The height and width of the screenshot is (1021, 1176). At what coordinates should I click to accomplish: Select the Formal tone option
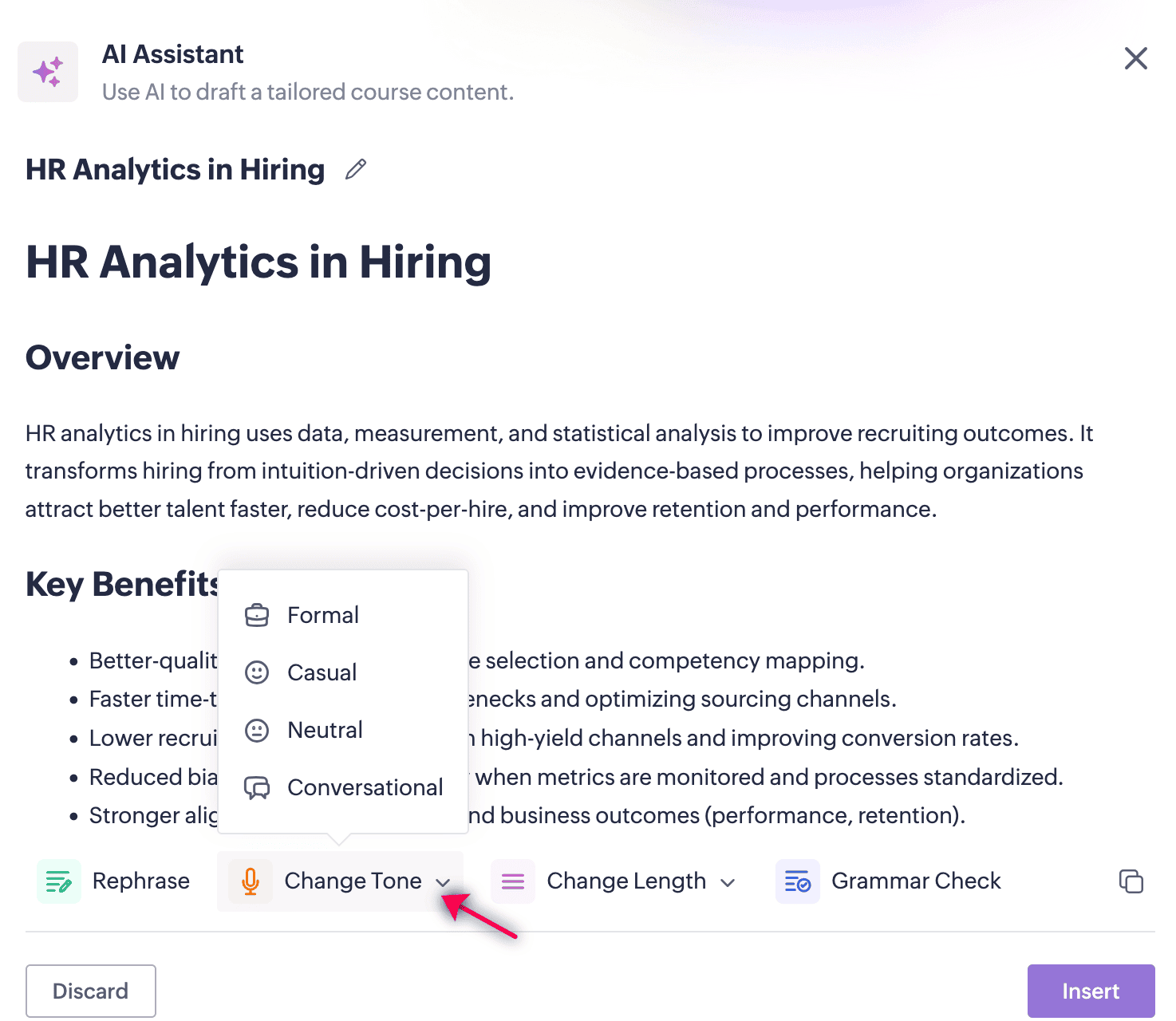tap(323, 616)
